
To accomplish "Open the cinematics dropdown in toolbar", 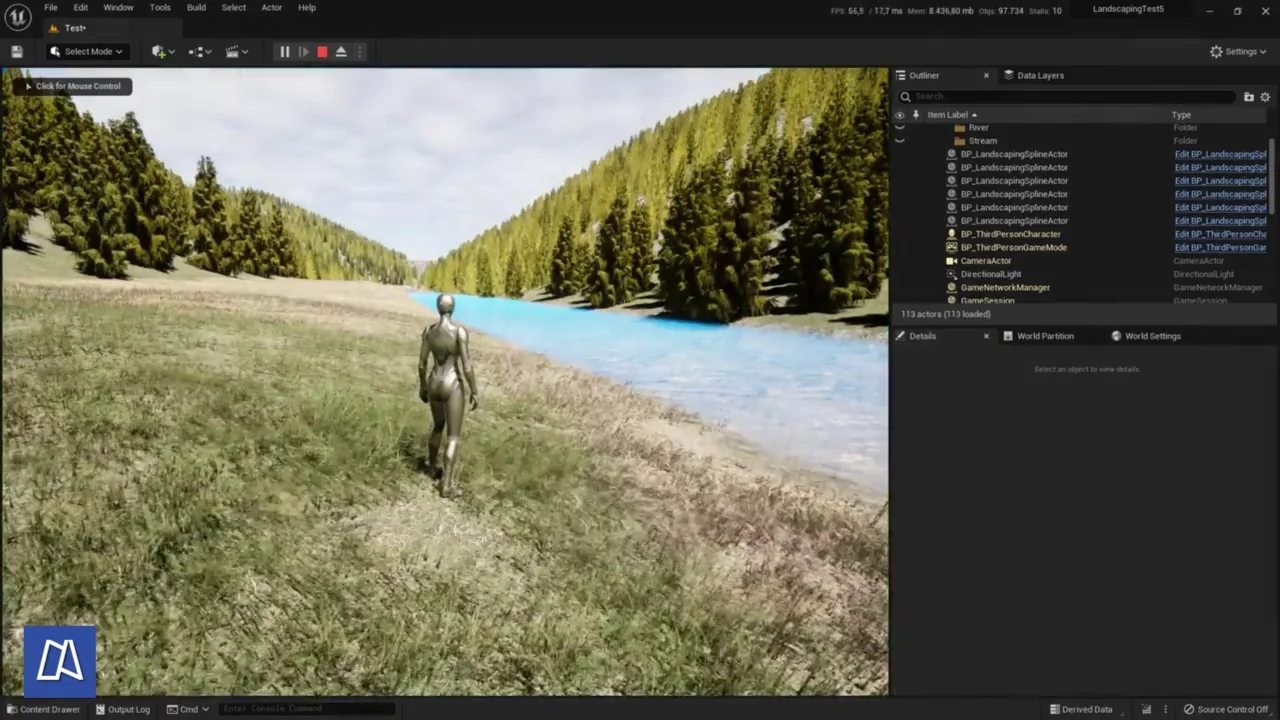I will (x=237, y=52).
